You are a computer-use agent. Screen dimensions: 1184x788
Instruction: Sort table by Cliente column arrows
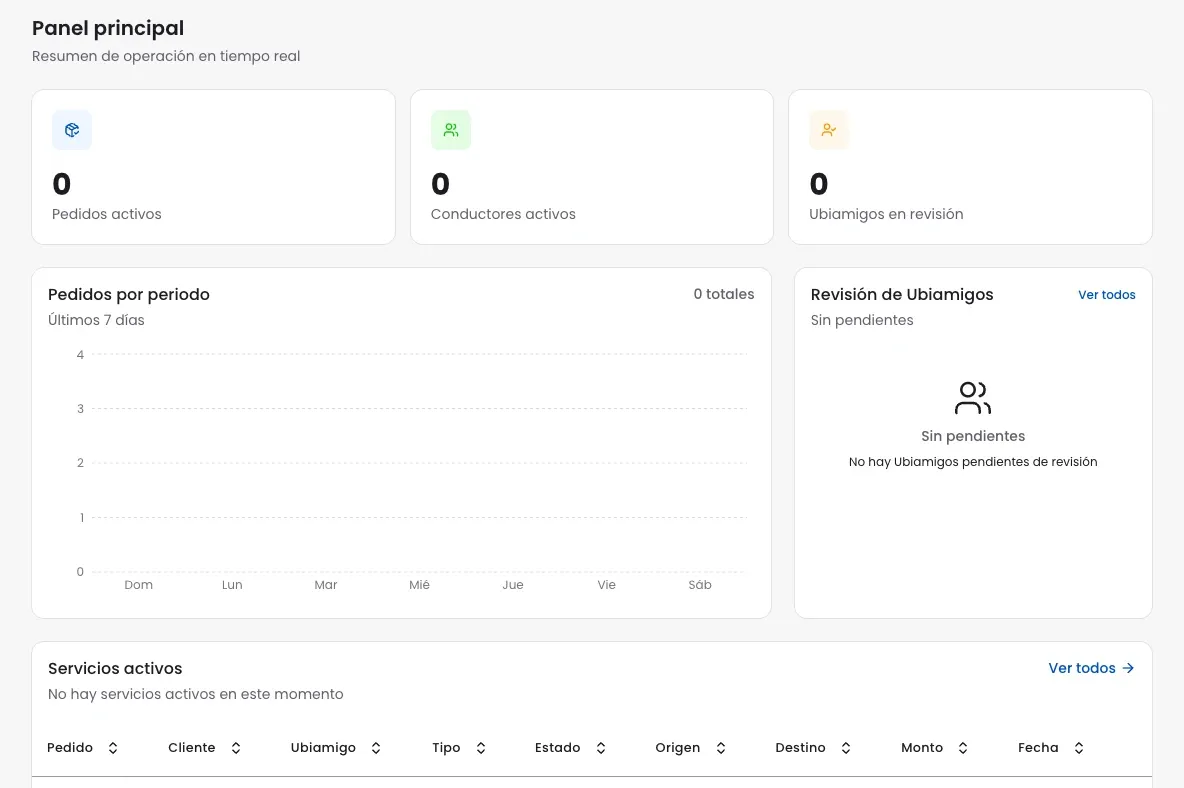pyautogui.click(x=236, y=748)
